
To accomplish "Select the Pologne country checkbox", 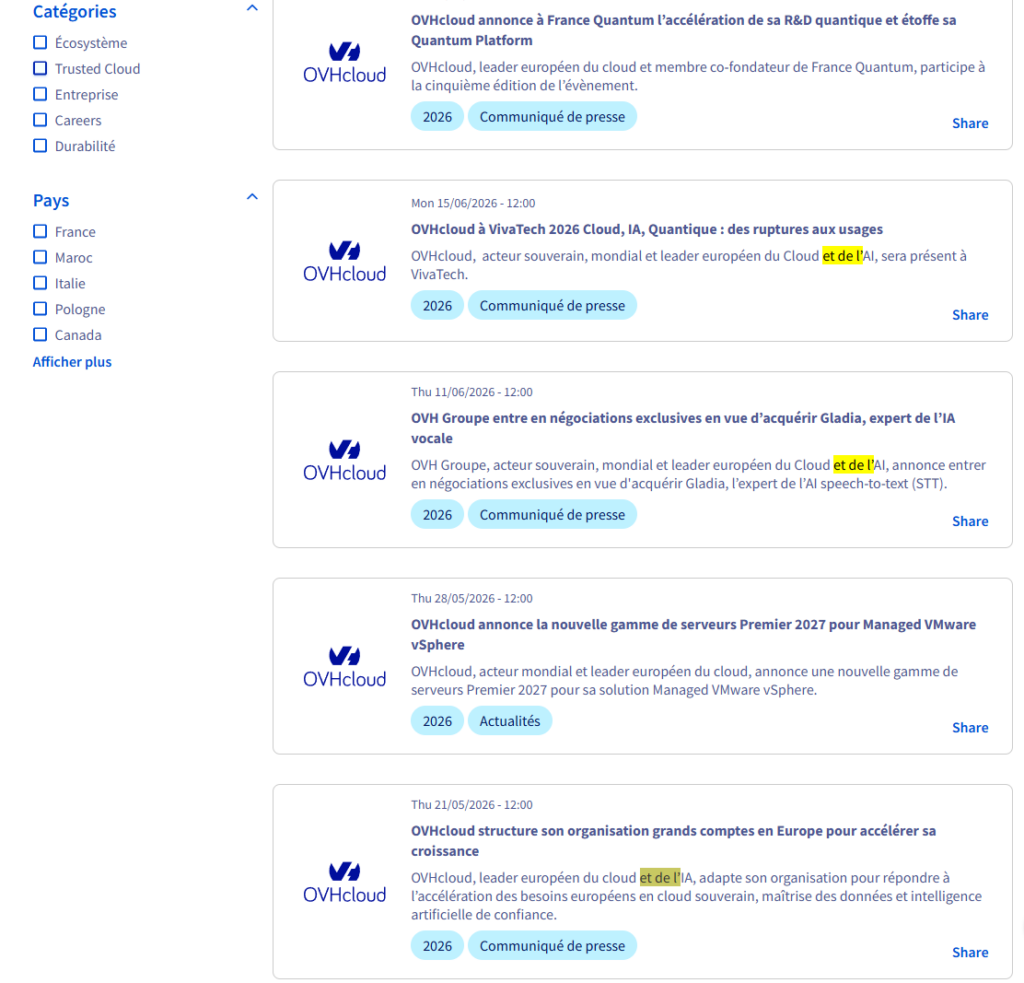I will click(40, 308).
